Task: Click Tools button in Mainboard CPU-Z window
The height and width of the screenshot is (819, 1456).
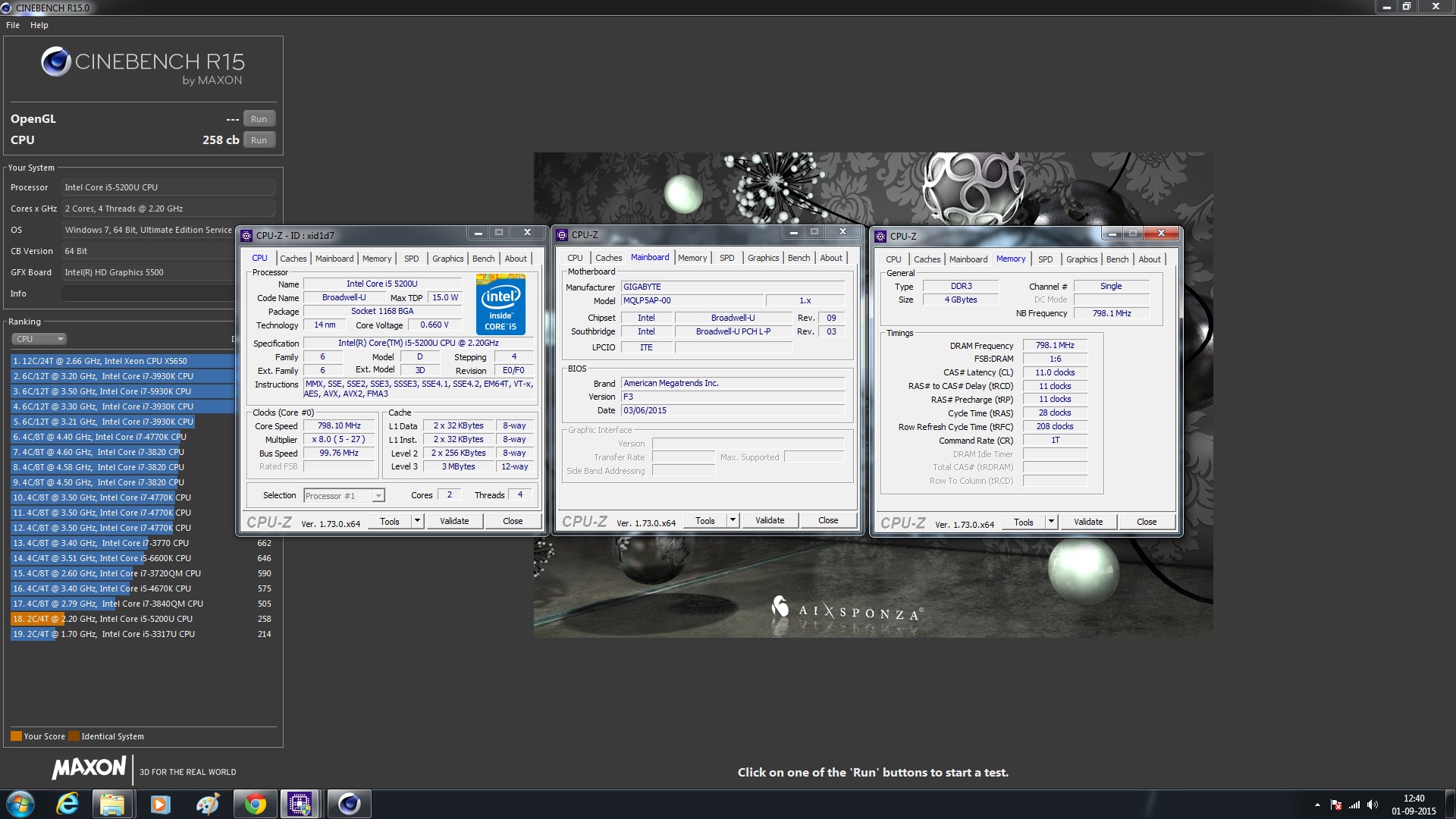Action: tap(705, 520)
